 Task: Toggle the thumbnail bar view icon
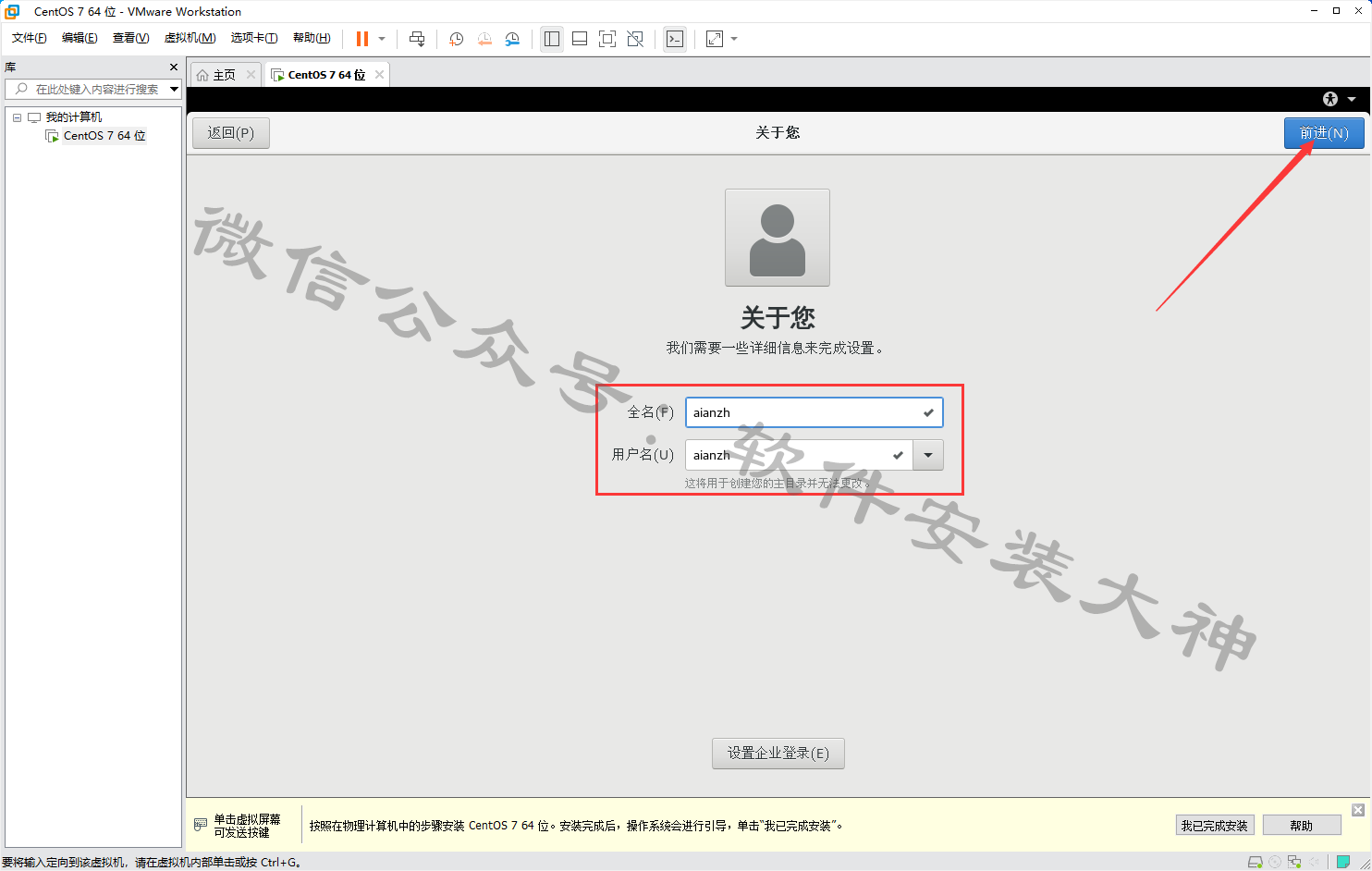click(x=580, y=39)
